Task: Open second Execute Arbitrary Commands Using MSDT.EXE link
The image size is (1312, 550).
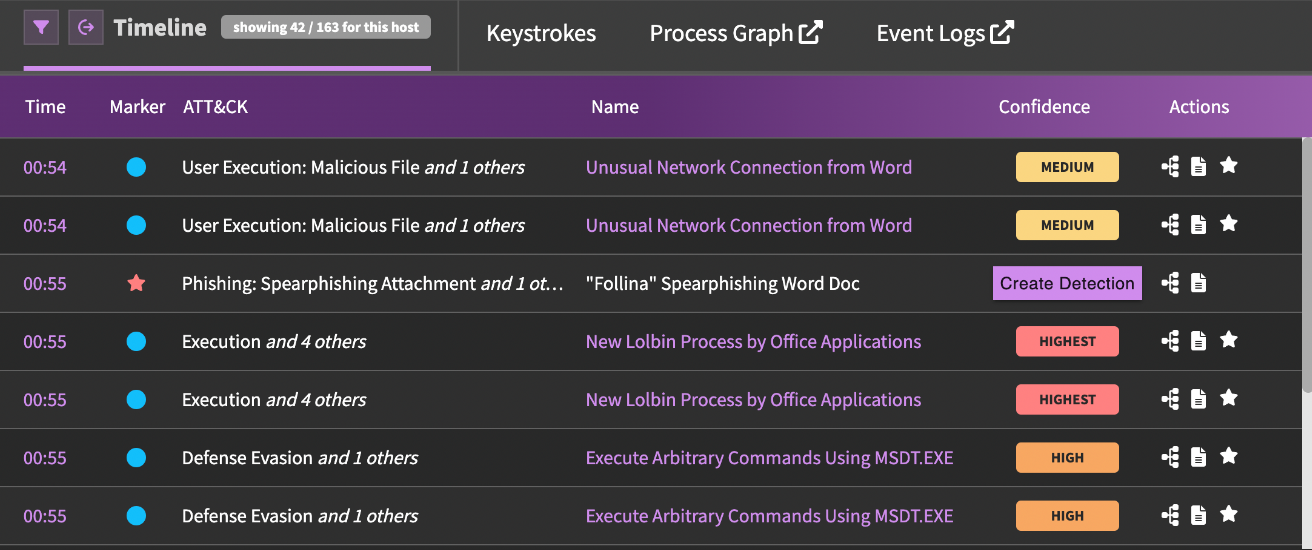Action: click(769, 516)
